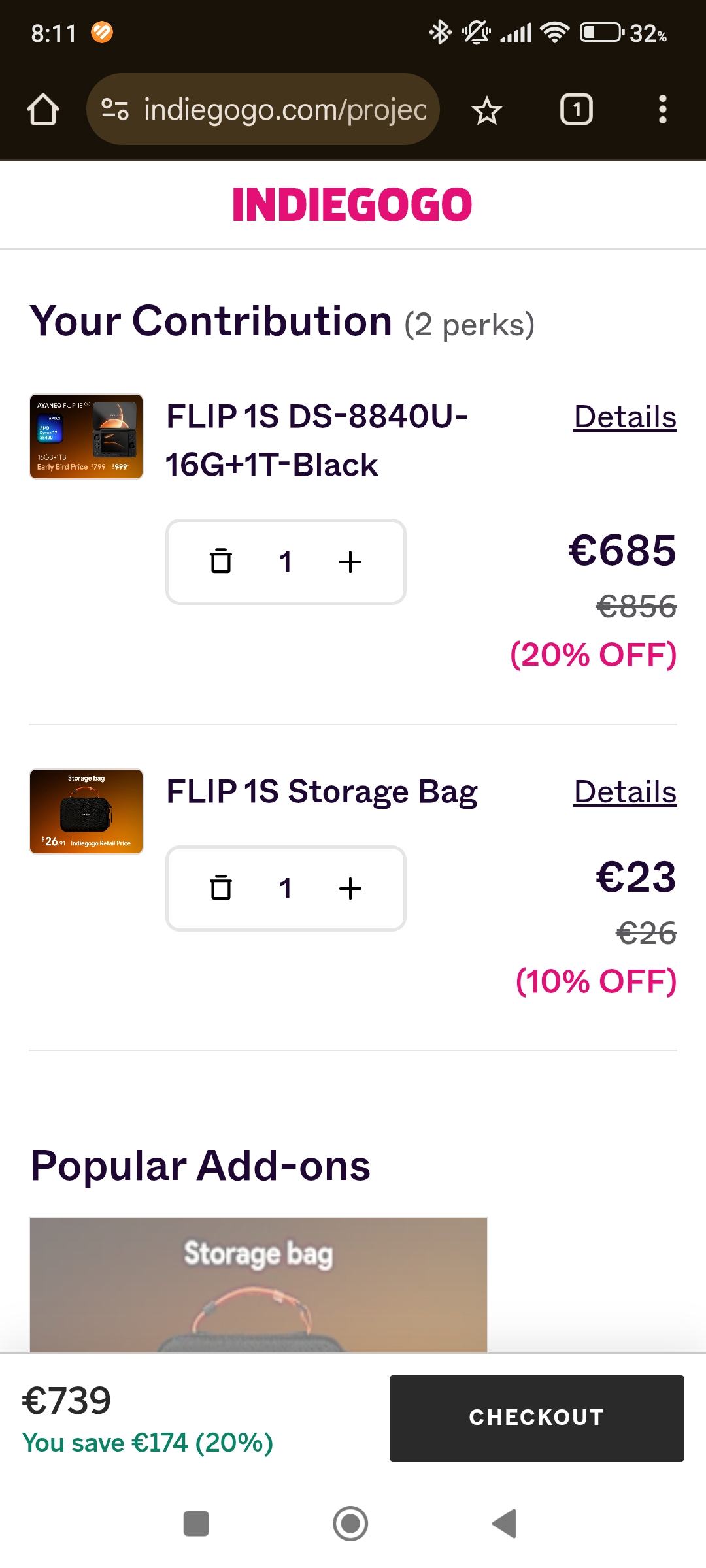This screenshot has height=1568, width=706.
Task: Open the tab switcher showing 1 tab
Action: [576, 110]
